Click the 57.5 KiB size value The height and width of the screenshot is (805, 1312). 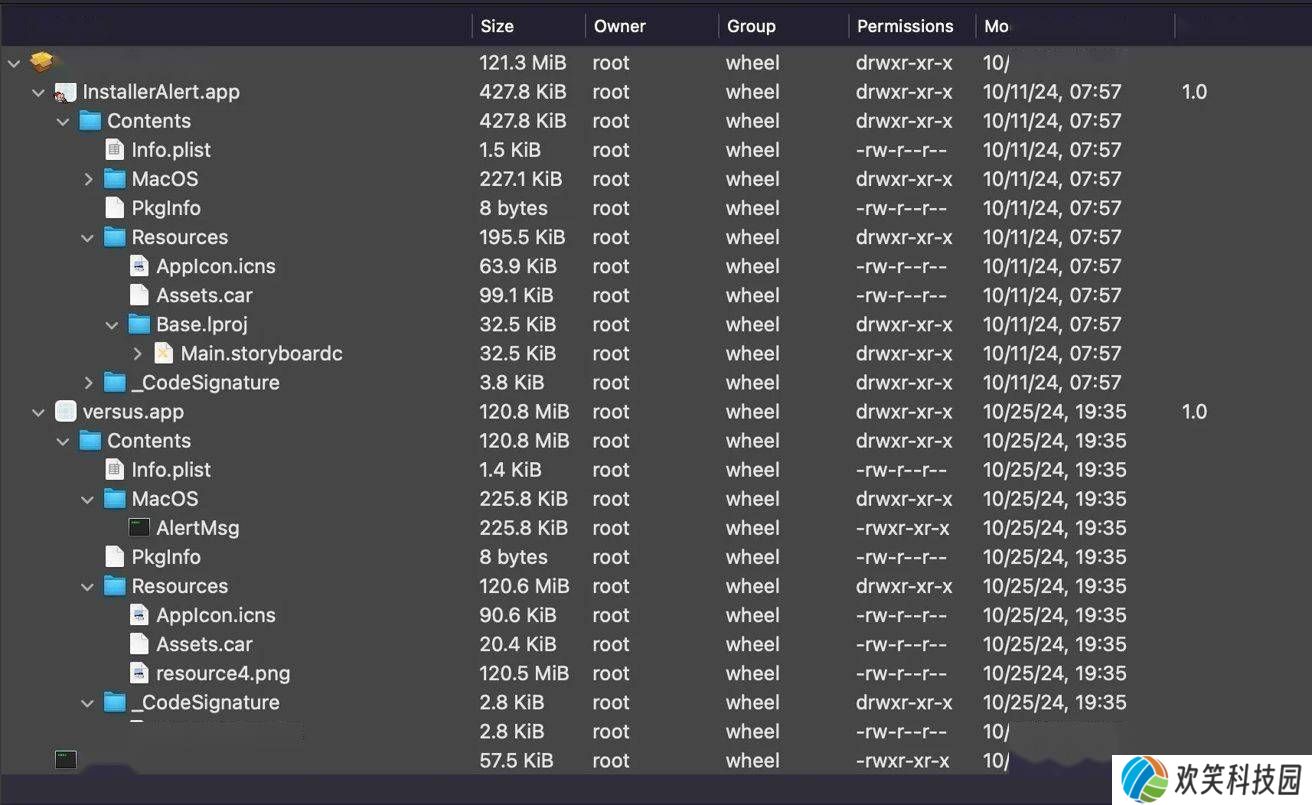516,760
